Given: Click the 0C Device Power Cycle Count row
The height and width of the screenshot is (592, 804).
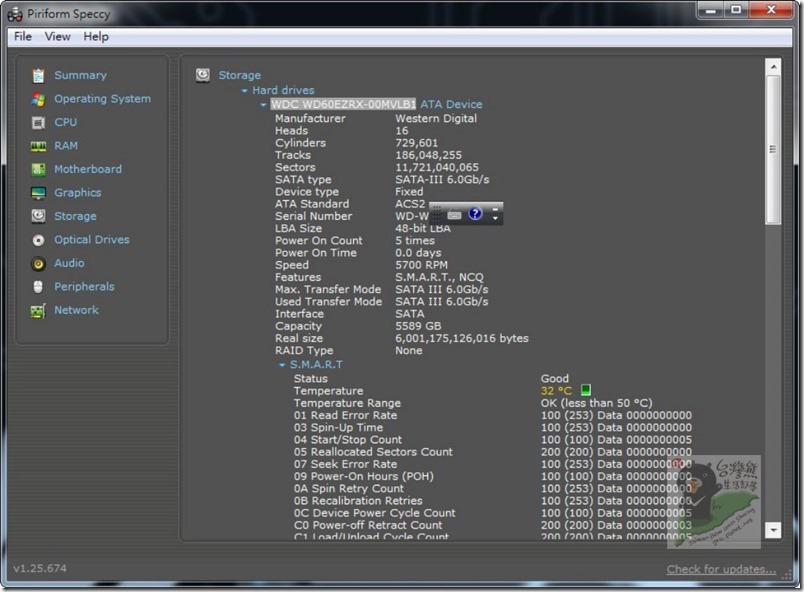Looking at the screenshot, I should pyautogui.click(x=492, y=513).
